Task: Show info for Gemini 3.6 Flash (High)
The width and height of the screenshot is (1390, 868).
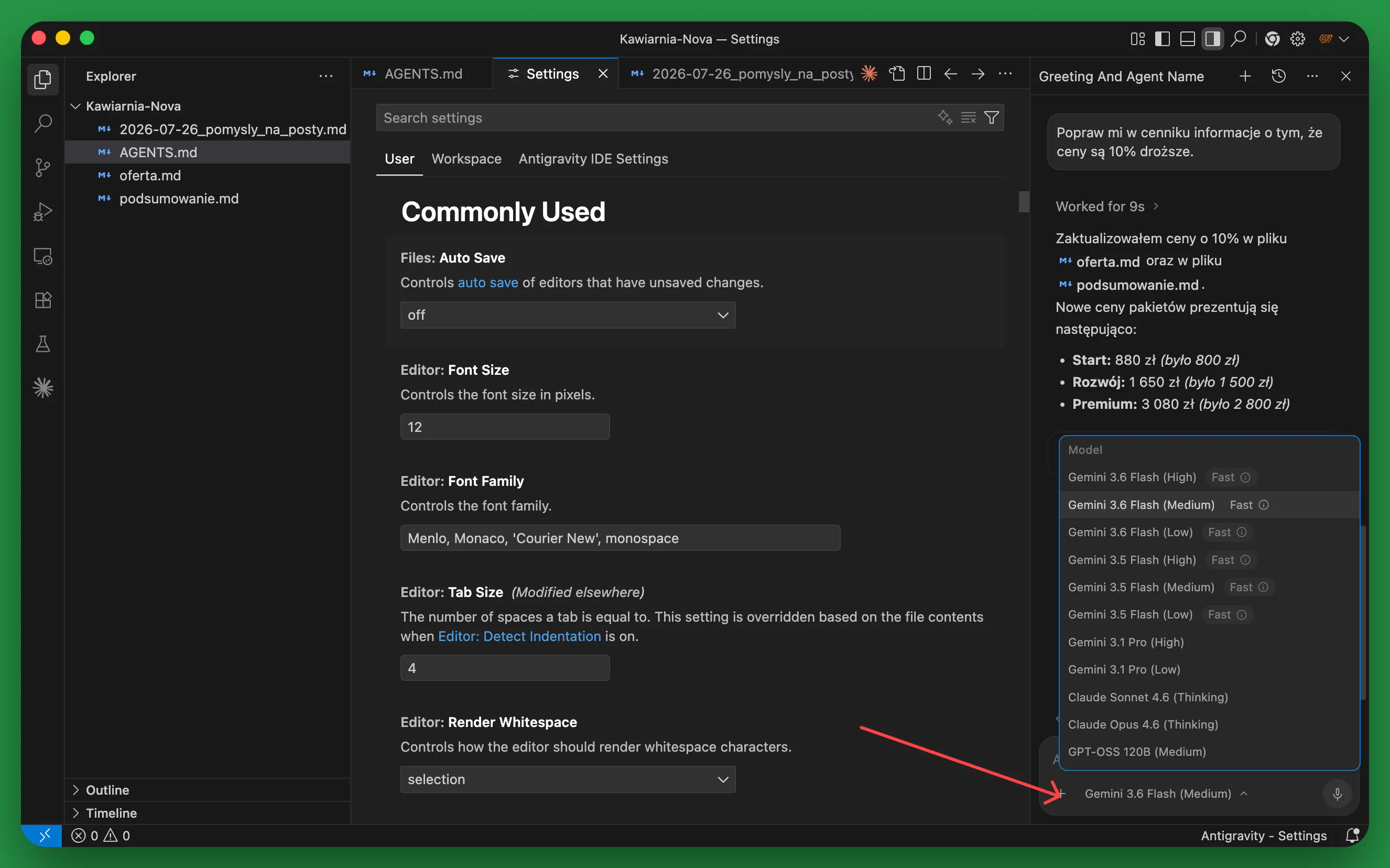Action: click(1245, 477)
